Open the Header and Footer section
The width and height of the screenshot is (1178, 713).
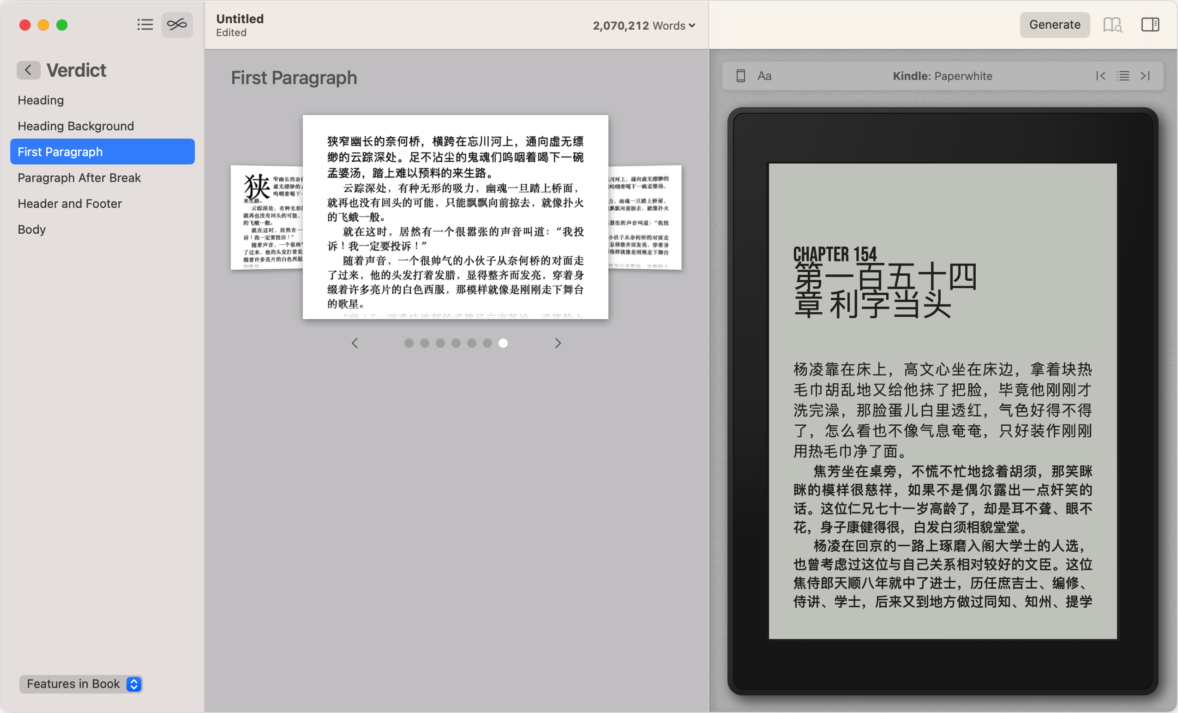tap(102, 204)
